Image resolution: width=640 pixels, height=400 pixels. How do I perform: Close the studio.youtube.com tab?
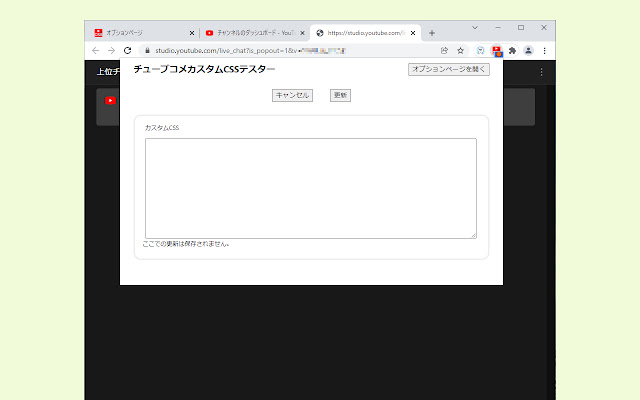[413, 33]
